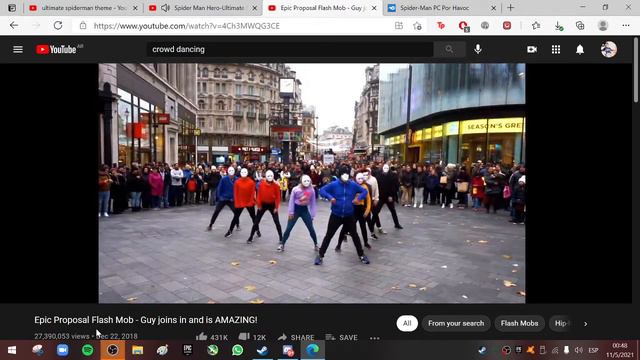Open the YouTube guide hamburger menu
The height and width of the screenshot is (360, 640).
[18, 49]
